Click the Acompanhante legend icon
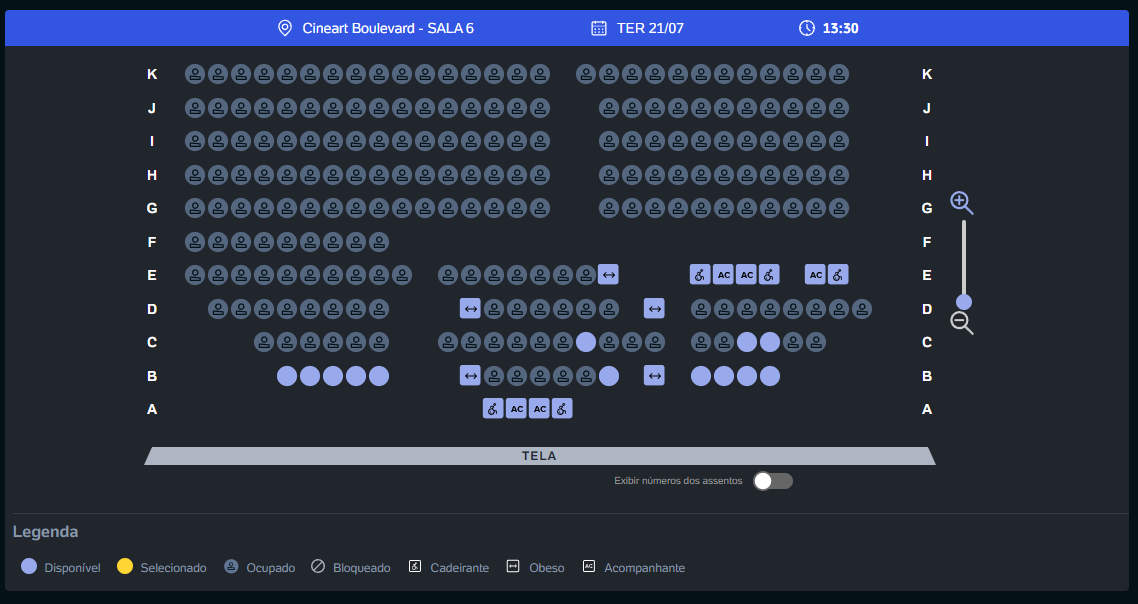Viewport: 1138px width, 604px height. click(x=589, y=566)
